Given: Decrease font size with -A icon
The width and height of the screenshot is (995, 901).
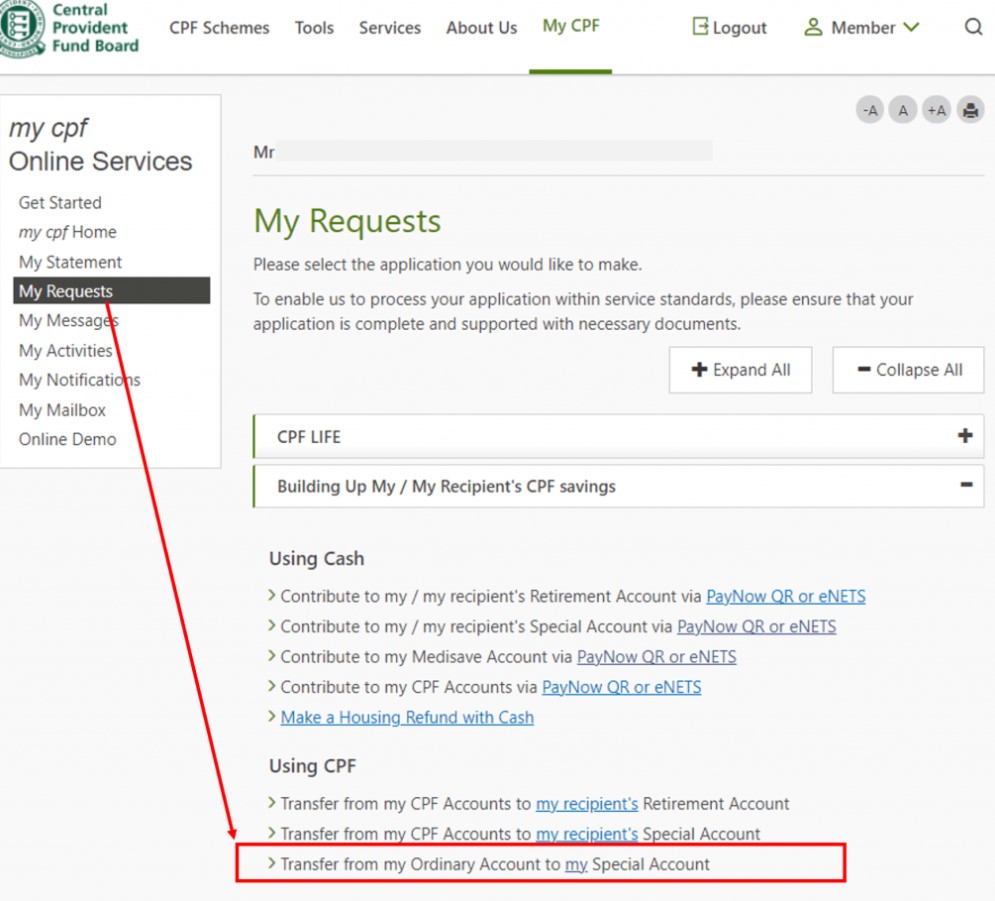Looking at the screenshot, I should pos(870,111).
